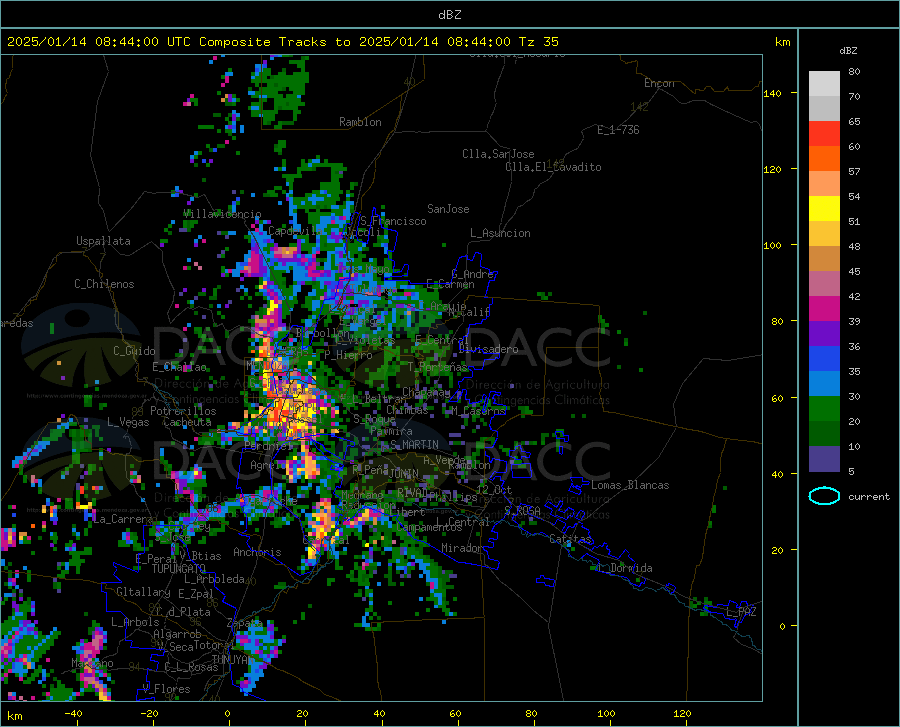Select the dark orange 57-60 dBZ swatch
Image resolution: width=900 pixels, height=727 pixels.
click(x=824, y=159)
